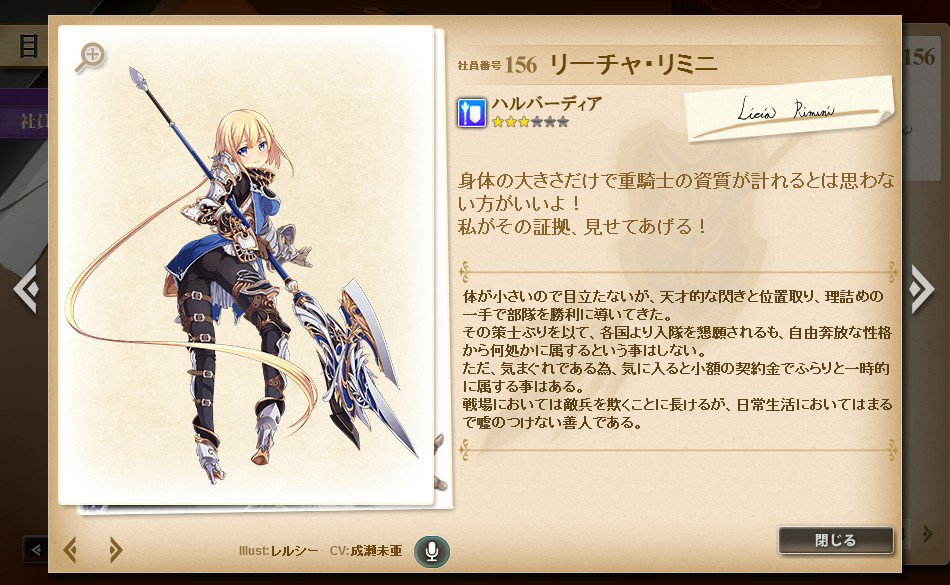
Task: Click the dark back arrow behind the dialog
Action: 35,550
